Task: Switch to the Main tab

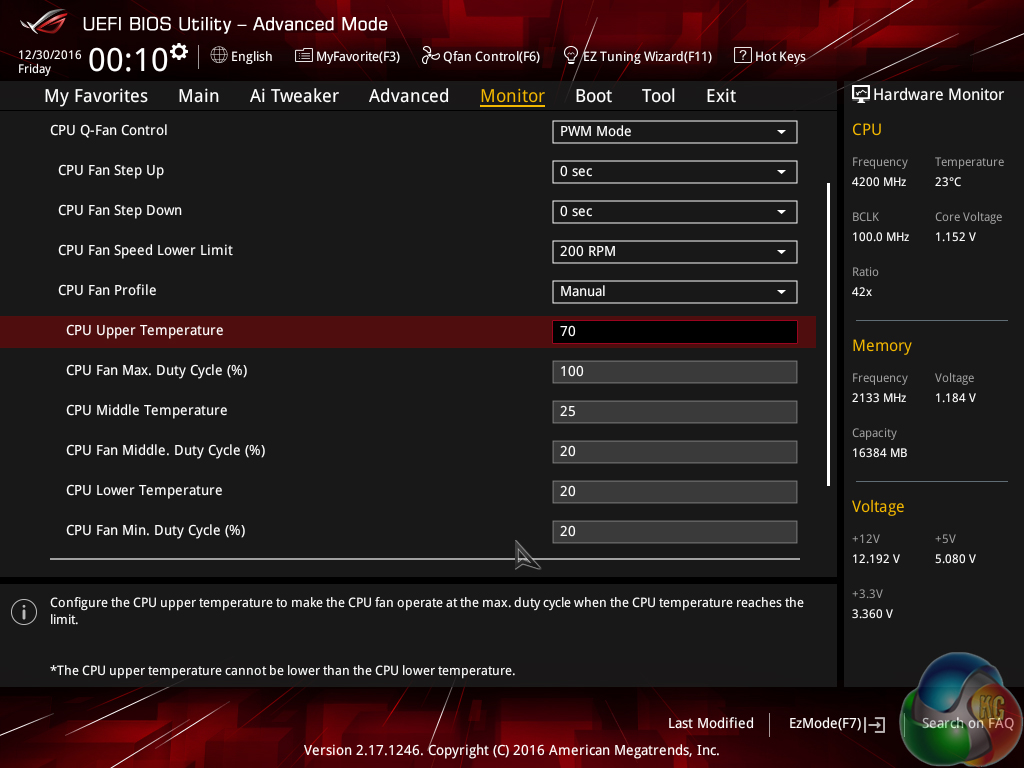Action: point(199,96)
